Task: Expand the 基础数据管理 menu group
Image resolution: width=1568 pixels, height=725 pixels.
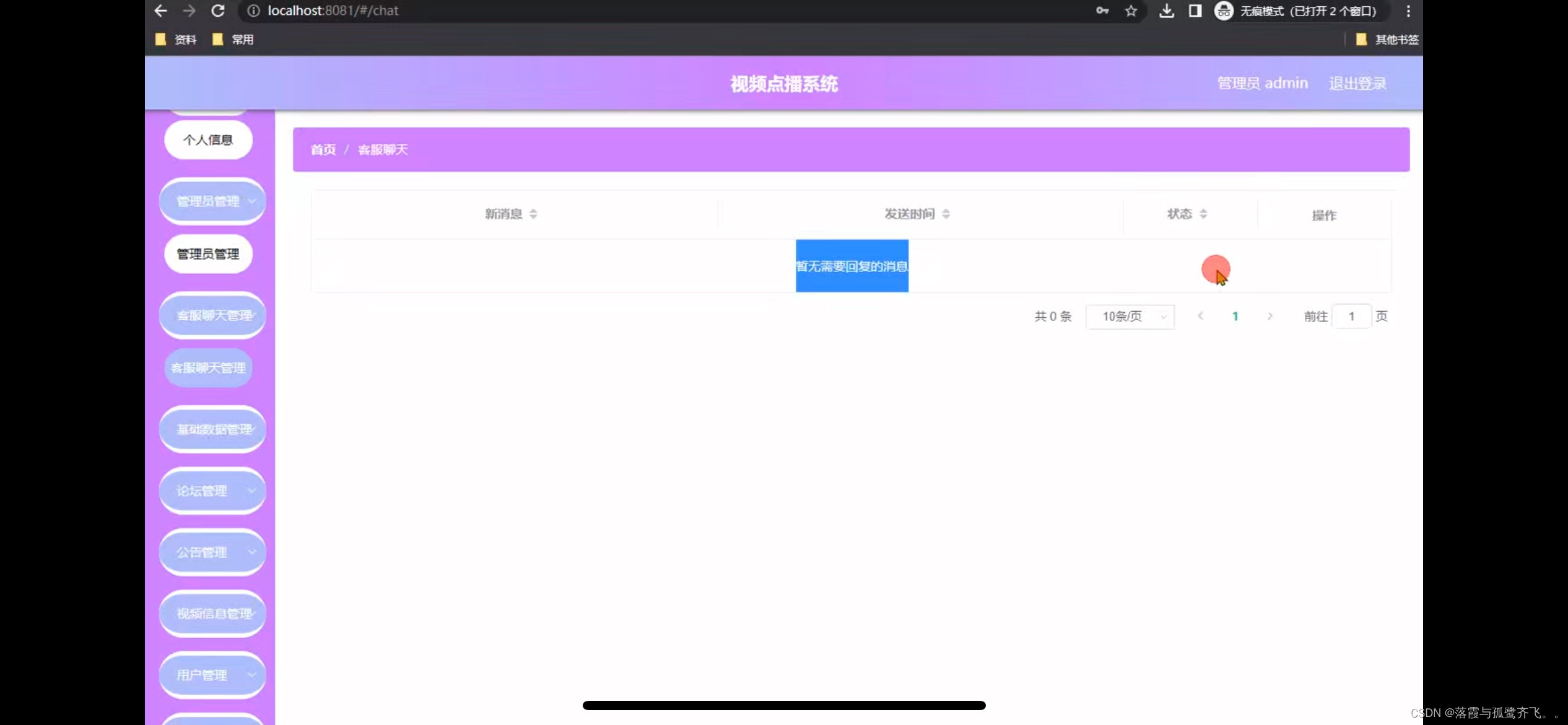Action: [212, 429]
